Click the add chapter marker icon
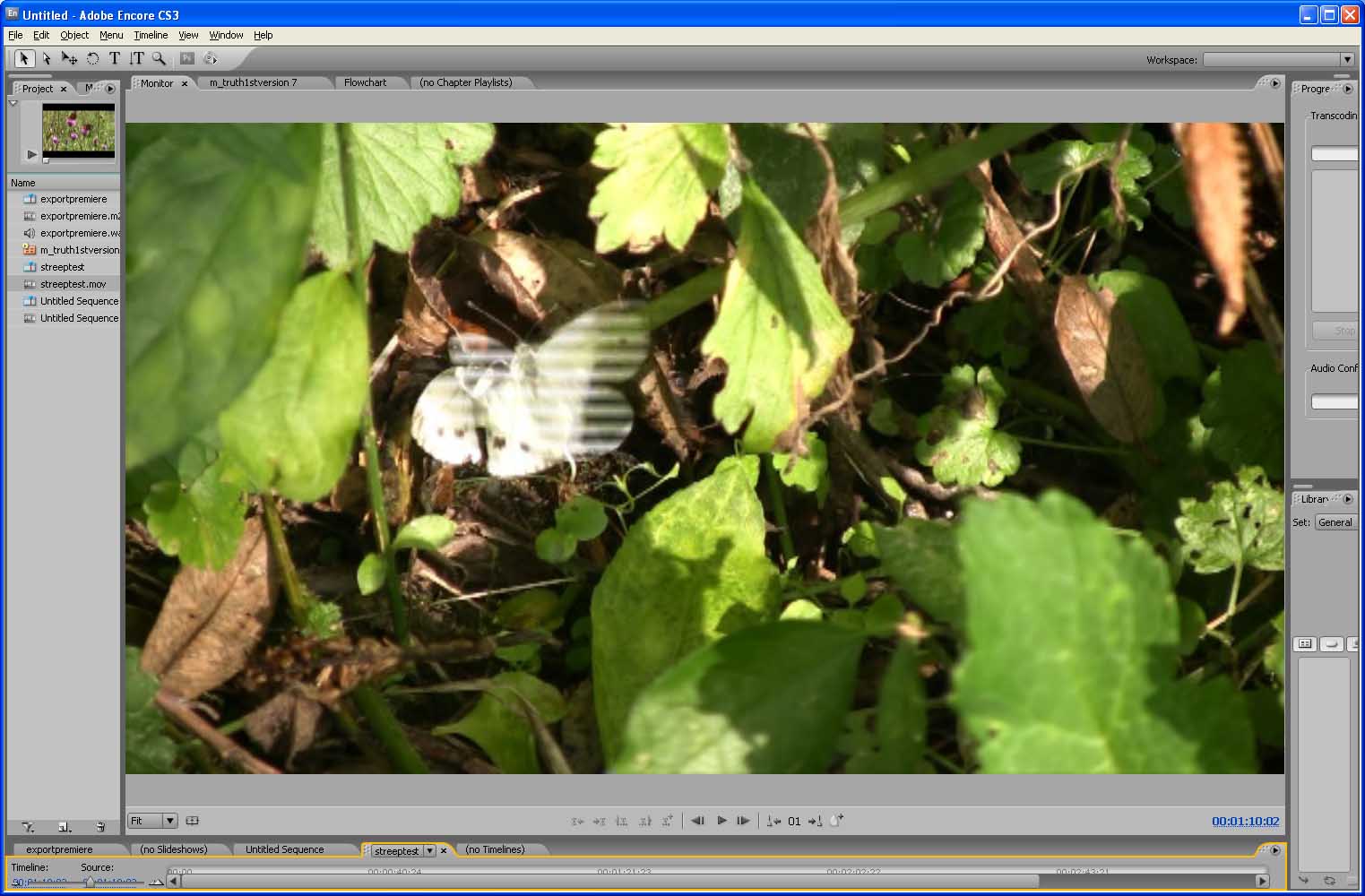1365x896 pixels. (x=836, y=821)
